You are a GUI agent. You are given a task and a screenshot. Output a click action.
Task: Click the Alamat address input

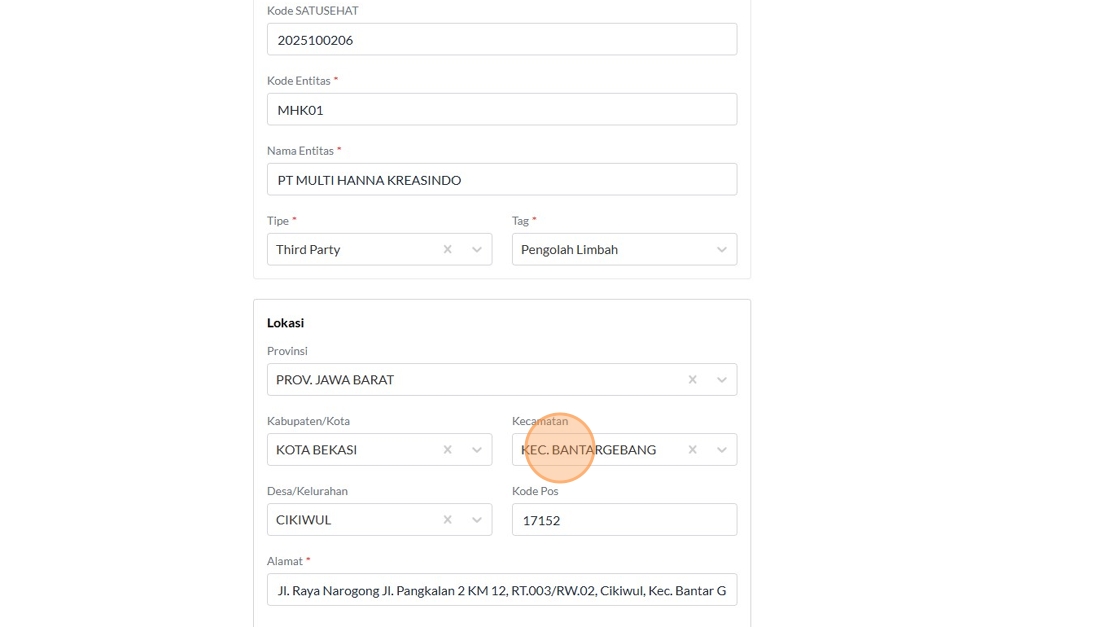tap(501, 590)
